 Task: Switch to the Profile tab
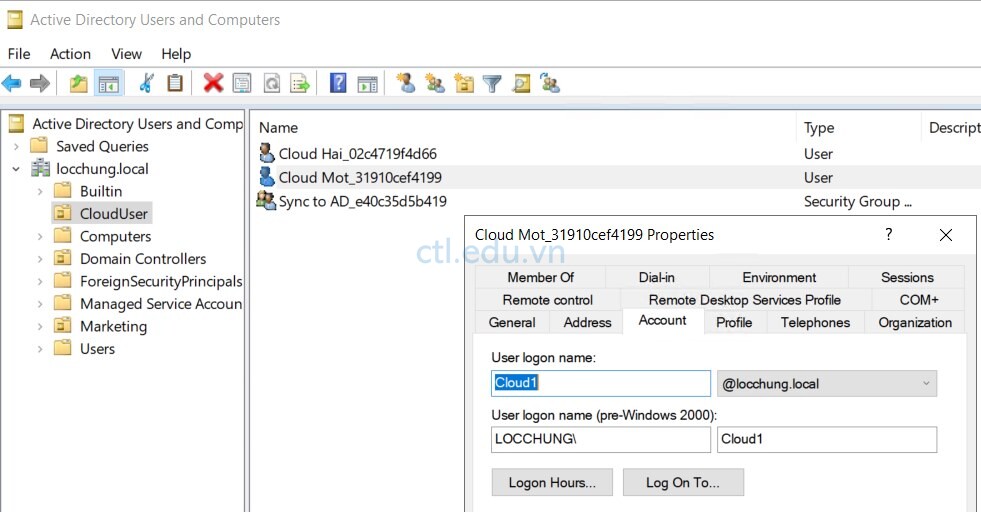click(734, 322)
